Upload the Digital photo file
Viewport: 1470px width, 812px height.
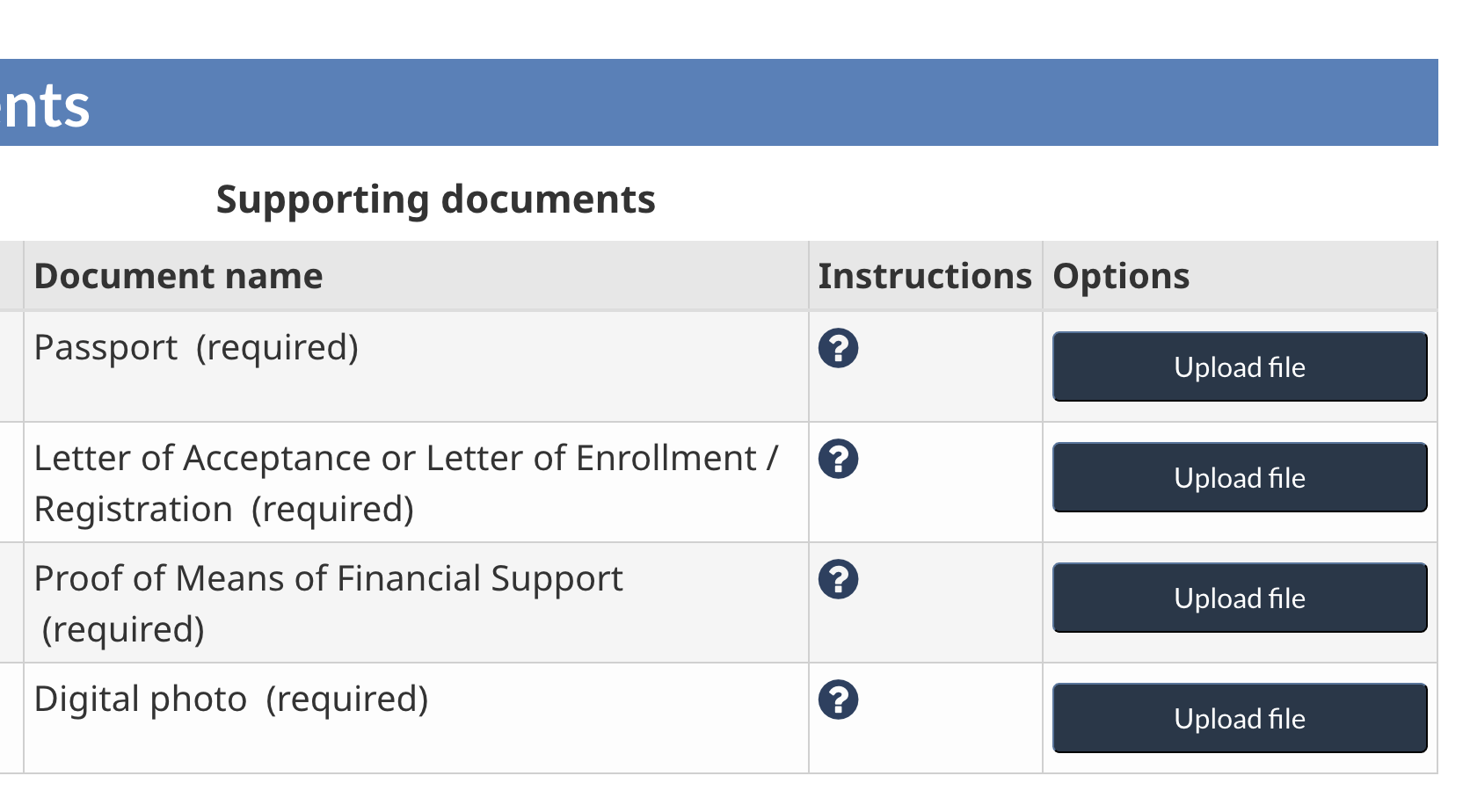coord(1239,718)
